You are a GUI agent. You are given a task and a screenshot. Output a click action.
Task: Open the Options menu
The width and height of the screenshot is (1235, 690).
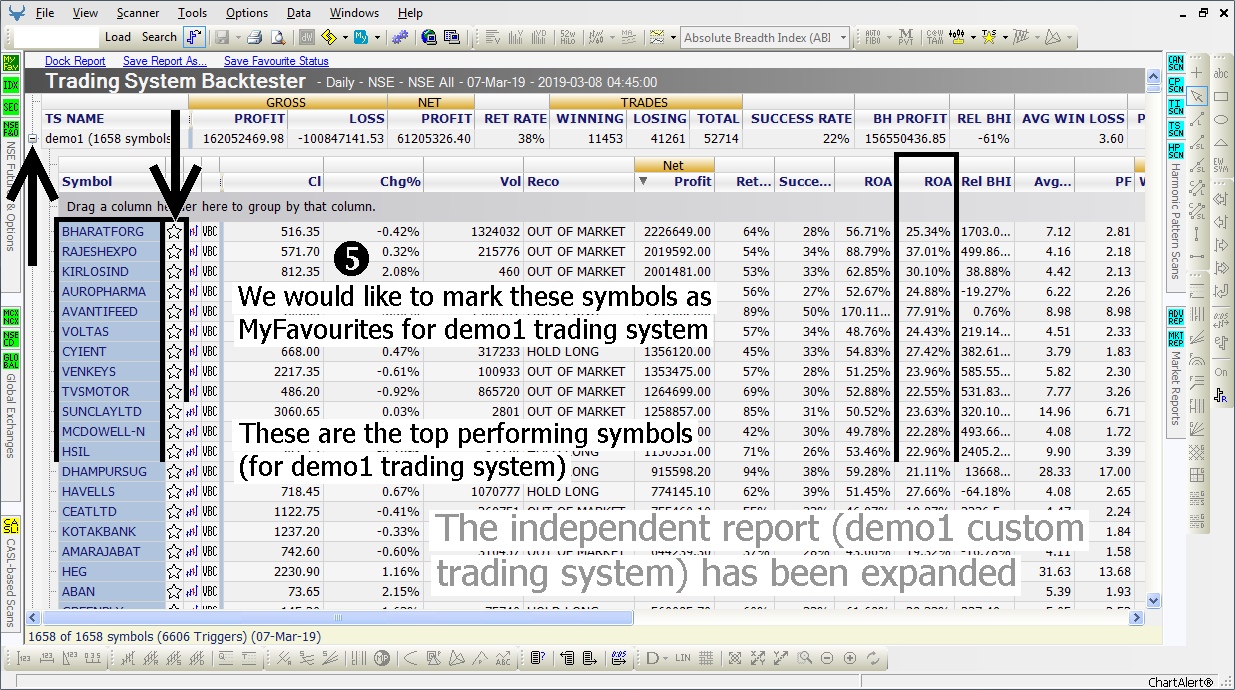[246, 13]
